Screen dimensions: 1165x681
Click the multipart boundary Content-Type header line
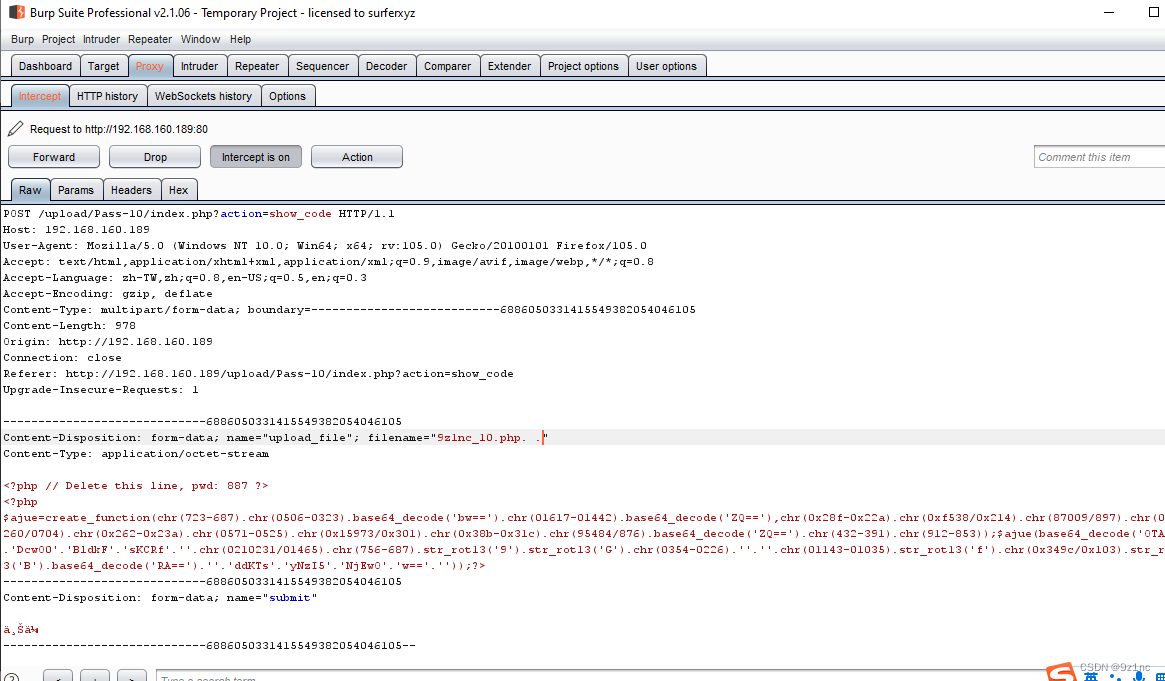click(x=349, y=310)
